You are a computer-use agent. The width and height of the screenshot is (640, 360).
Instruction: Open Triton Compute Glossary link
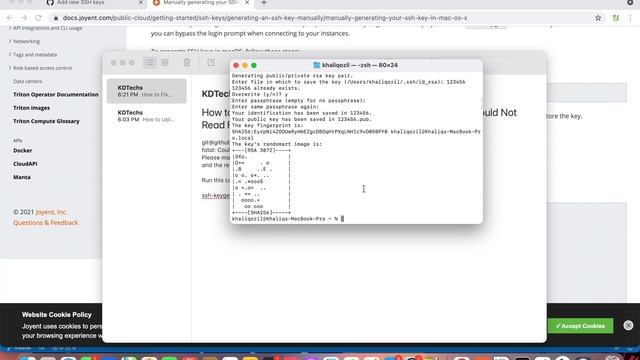point(46,121)
